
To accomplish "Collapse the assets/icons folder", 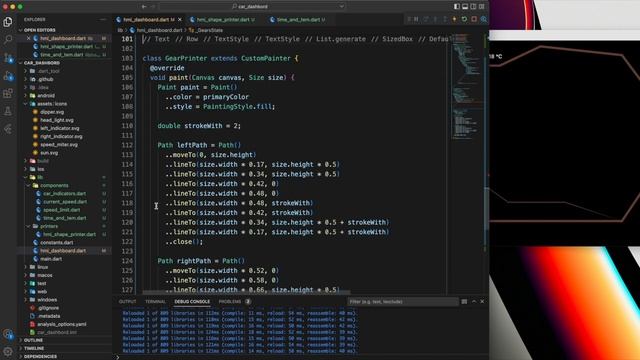I will coord(52,104).
